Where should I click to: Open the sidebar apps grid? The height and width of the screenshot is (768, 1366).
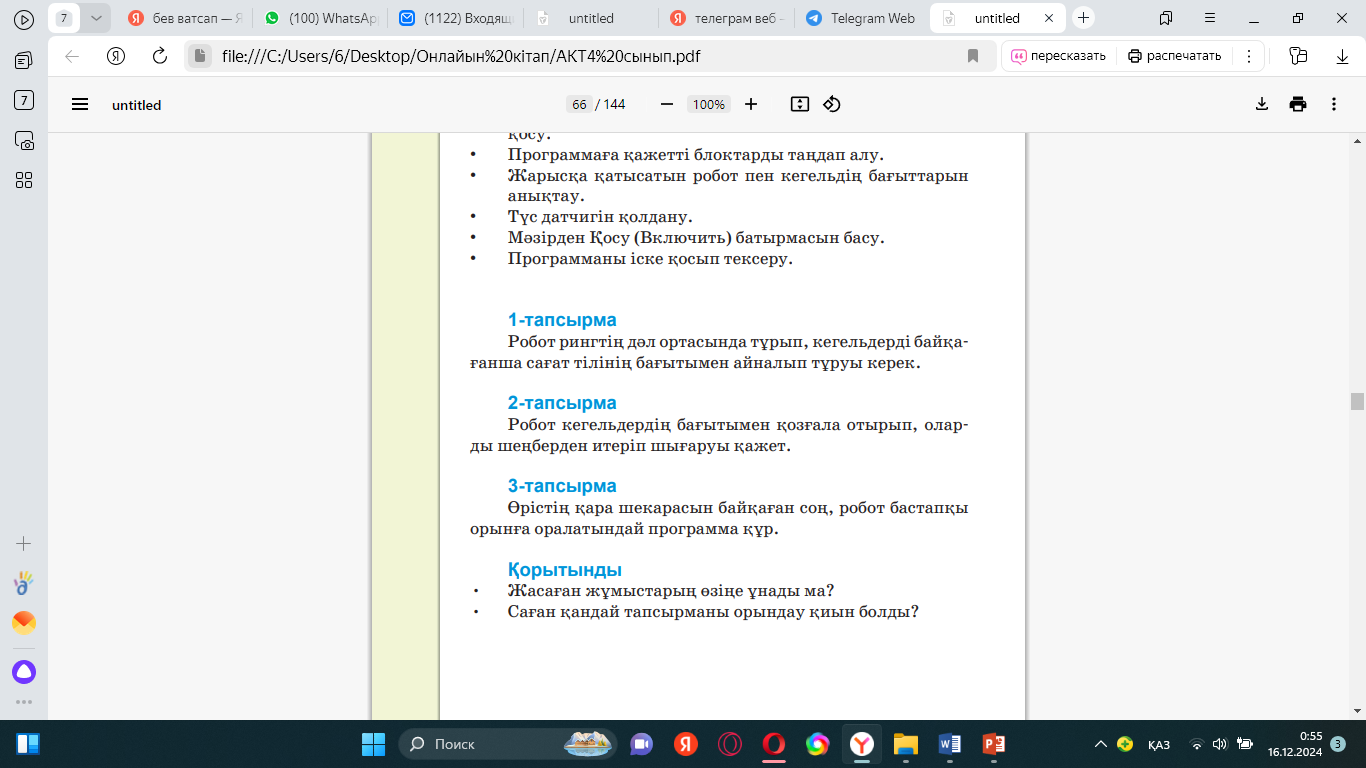click(24, 180)
